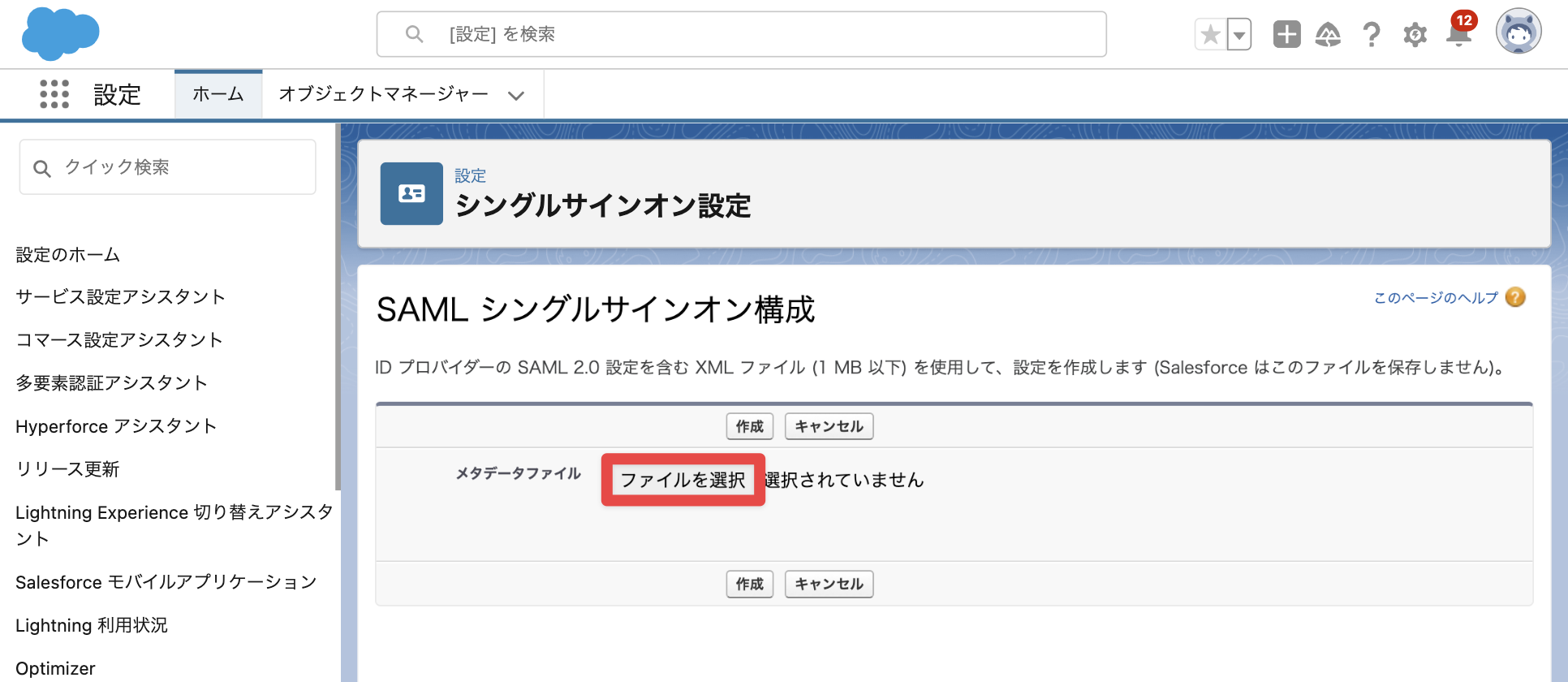This screenshot has width=1568, height=682.
Task: Open the global actions plus icon
Action: tap(1286, 35)
